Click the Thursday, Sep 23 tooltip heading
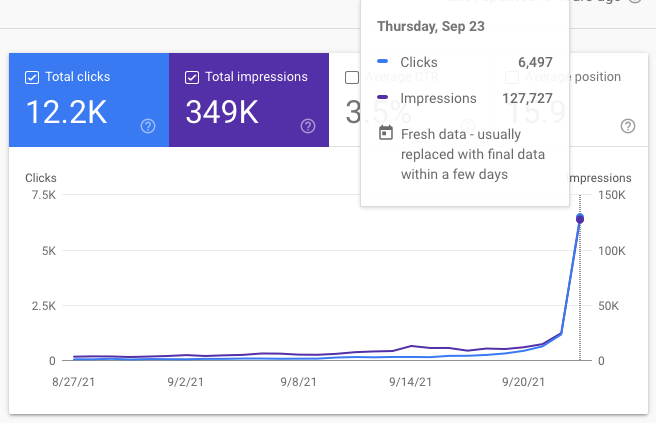656x423 pixels. coord(430,26)
